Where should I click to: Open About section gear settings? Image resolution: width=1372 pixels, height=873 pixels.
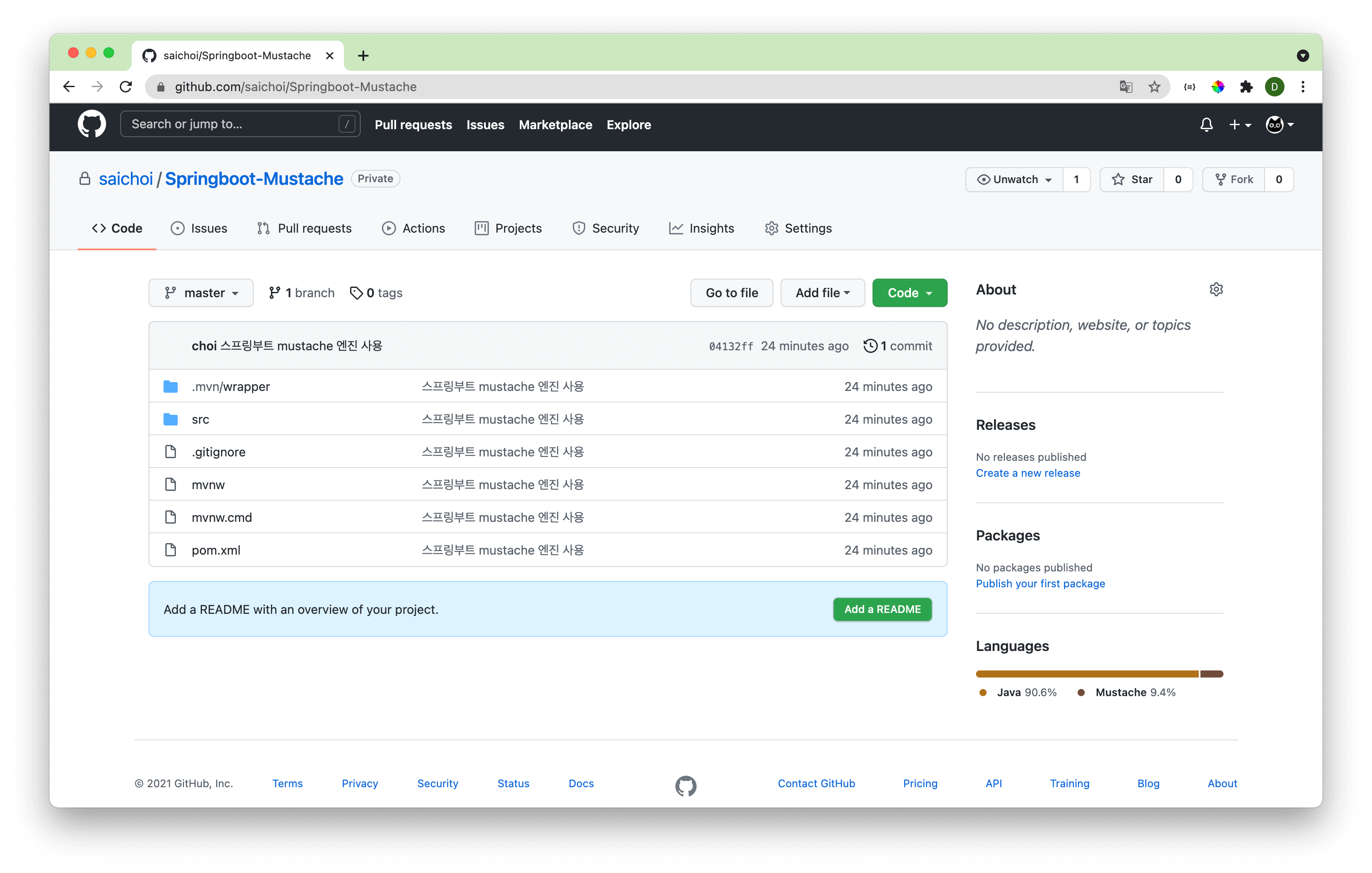[x=1216, y=290]
